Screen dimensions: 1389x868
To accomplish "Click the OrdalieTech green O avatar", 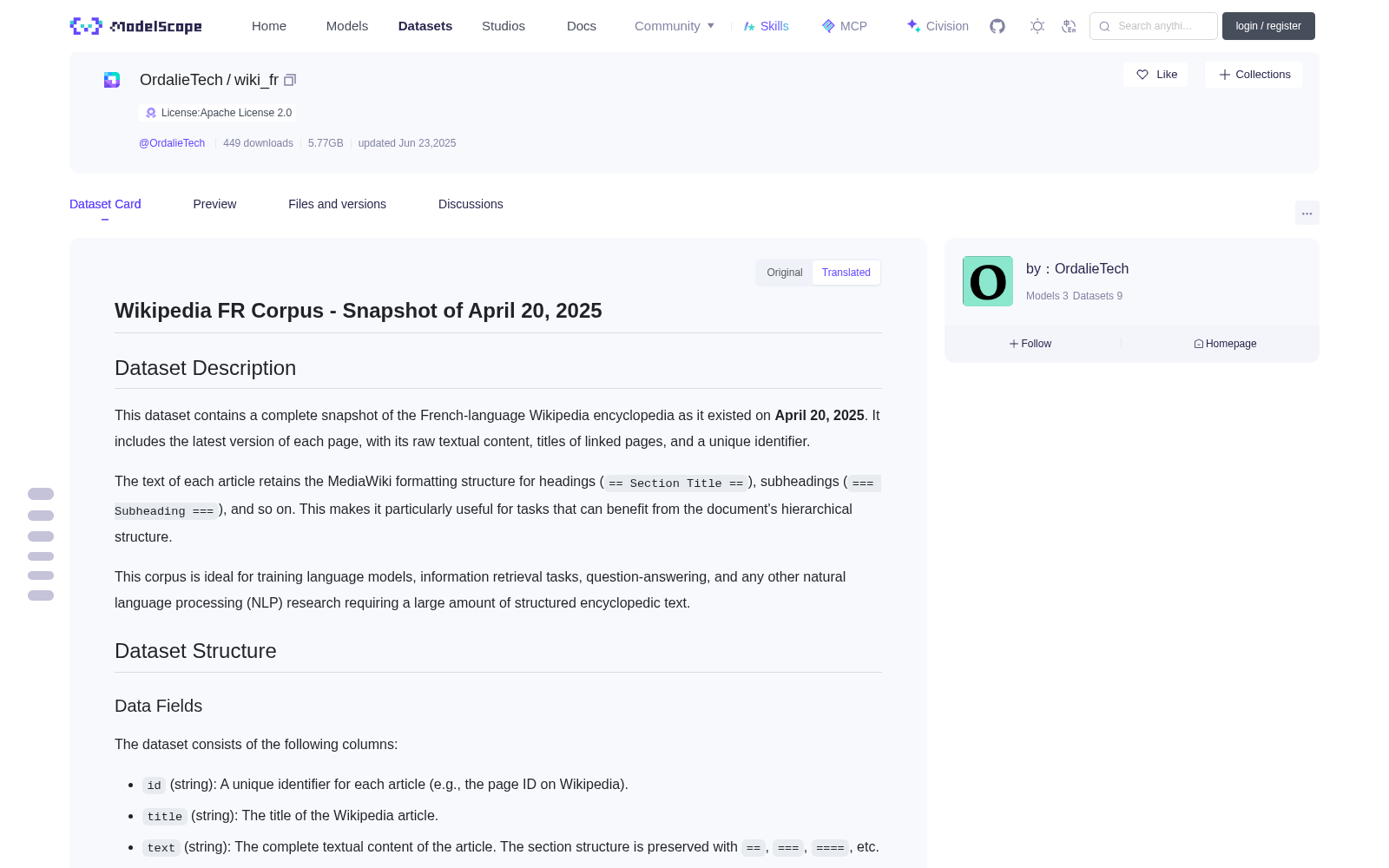I will (x=988, y=281).
